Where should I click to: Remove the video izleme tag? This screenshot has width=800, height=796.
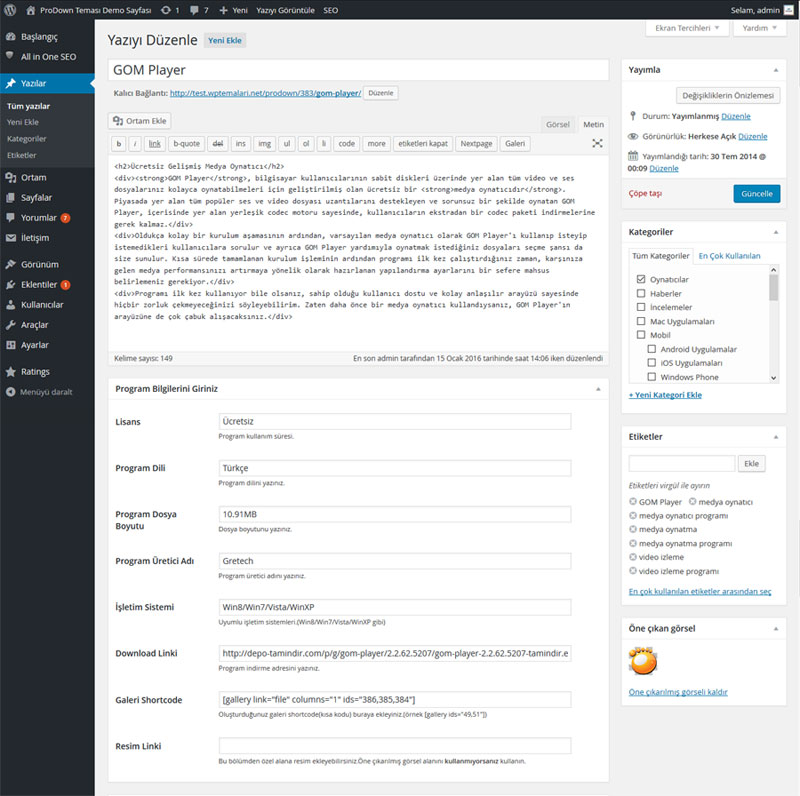click(633, 557)
